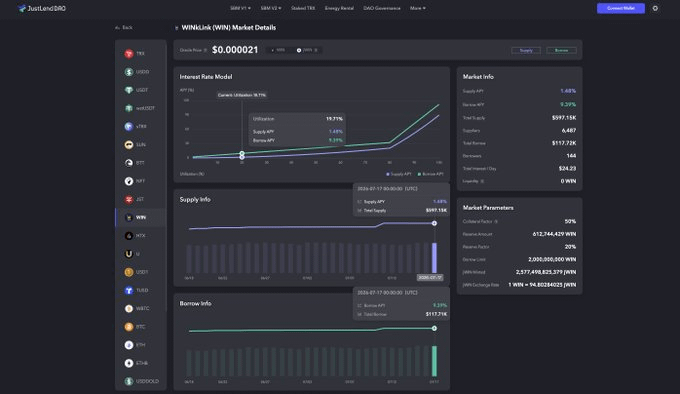Image resolution: width=680 pixels, height=394 pixels.
Task: Select the TRX market icon
Action: [x=129, y=54]
